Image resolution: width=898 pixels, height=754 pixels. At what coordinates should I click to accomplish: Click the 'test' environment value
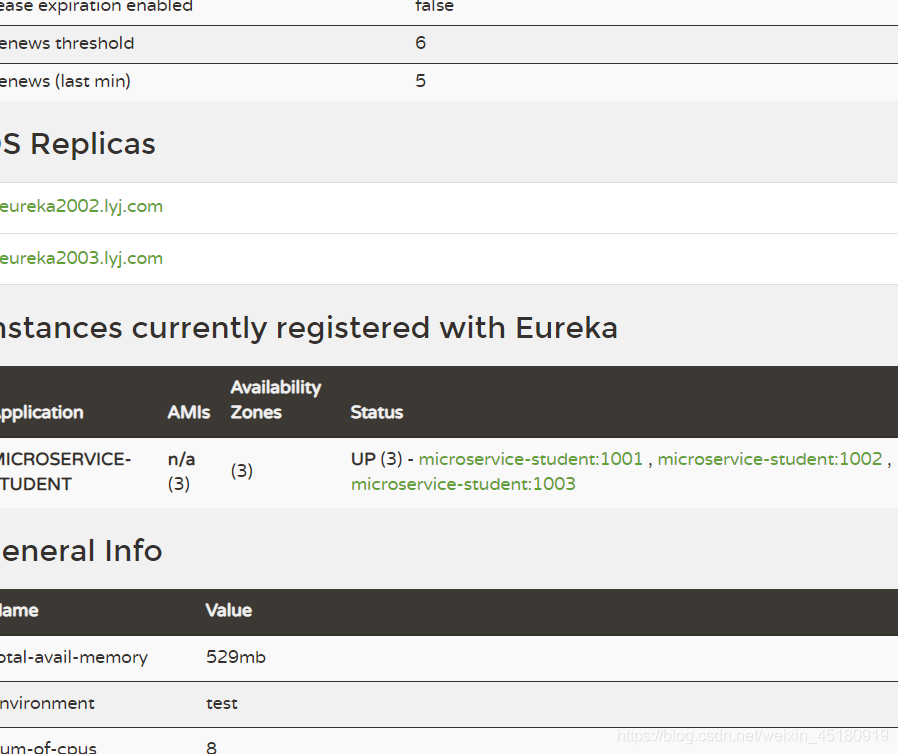coord(222,703)
